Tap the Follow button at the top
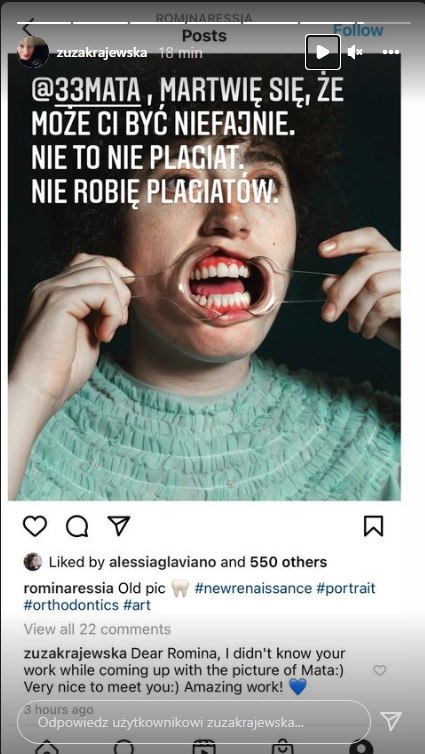 pos(358,30)
